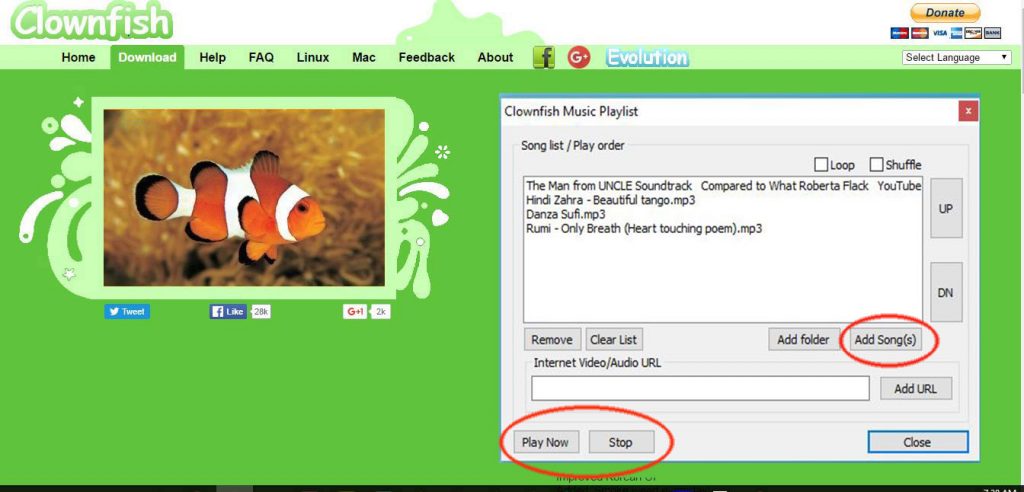Stop the music playback
The image size is (1024, 492).
[x=620, y=442]
